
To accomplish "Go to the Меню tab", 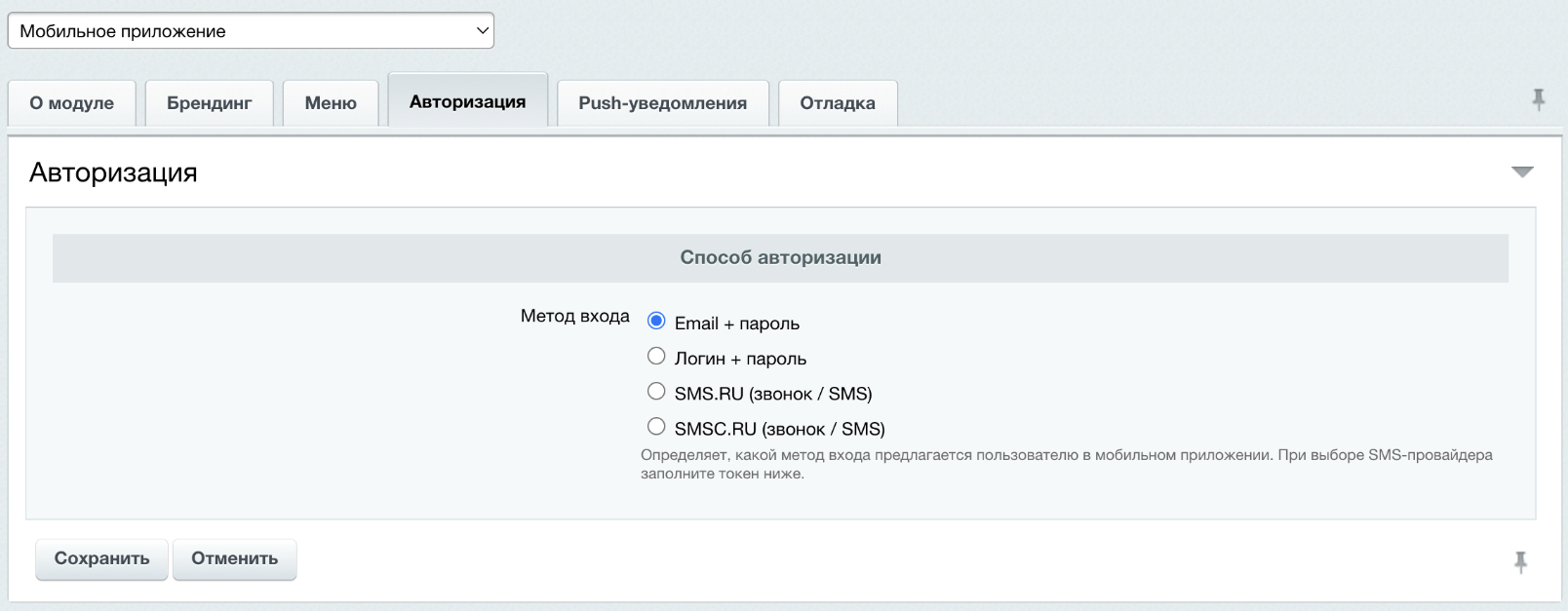I will pos(331,103).
